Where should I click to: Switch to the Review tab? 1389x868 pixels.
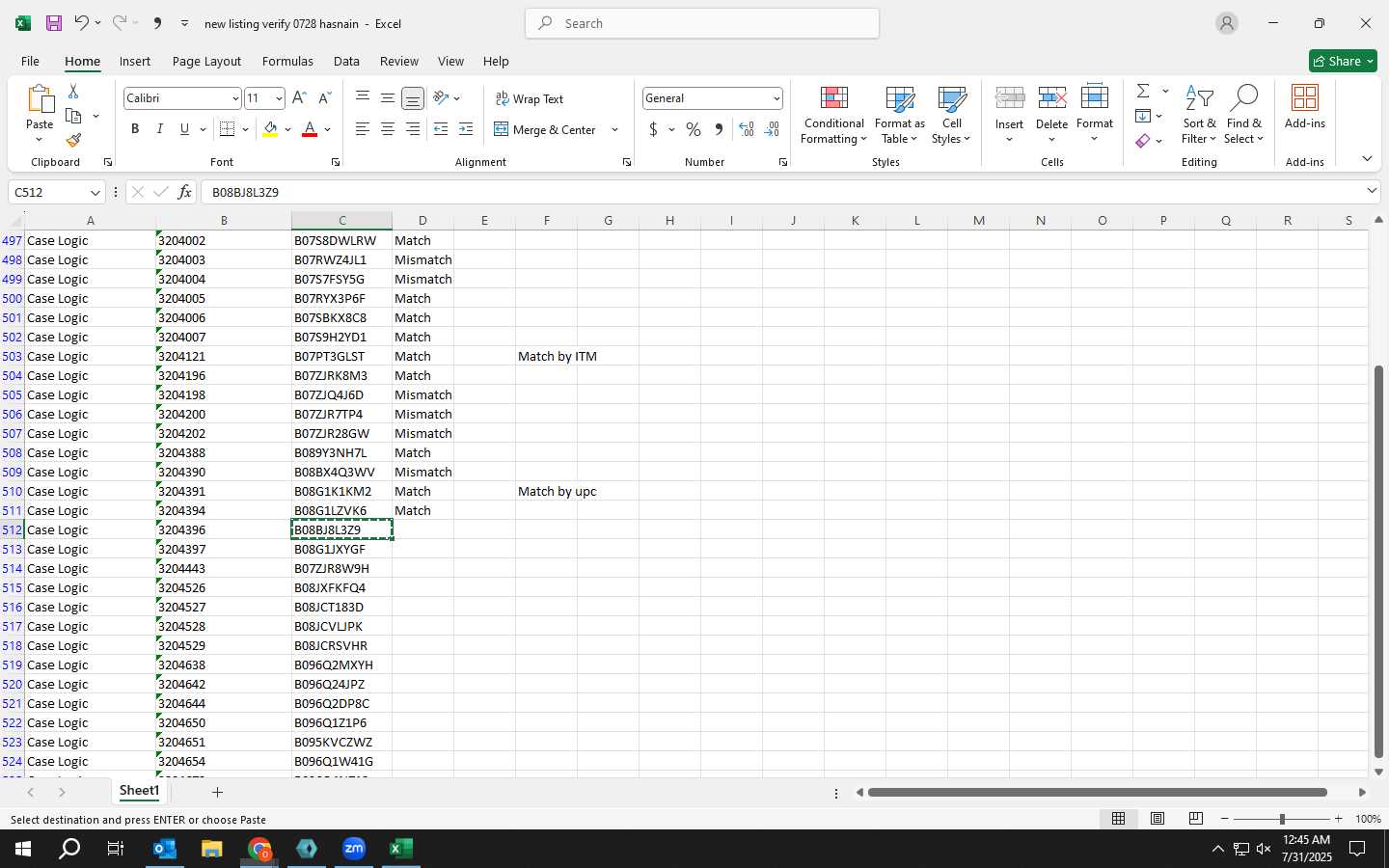click(x=399, y=61)
